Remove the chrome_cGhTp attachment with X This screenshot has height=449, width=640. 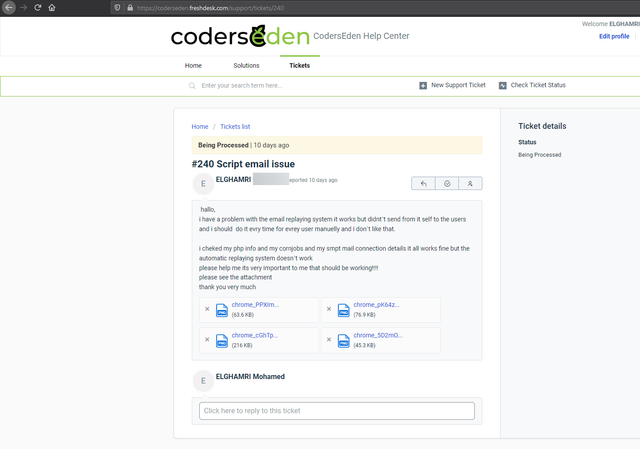click(207, 340)
